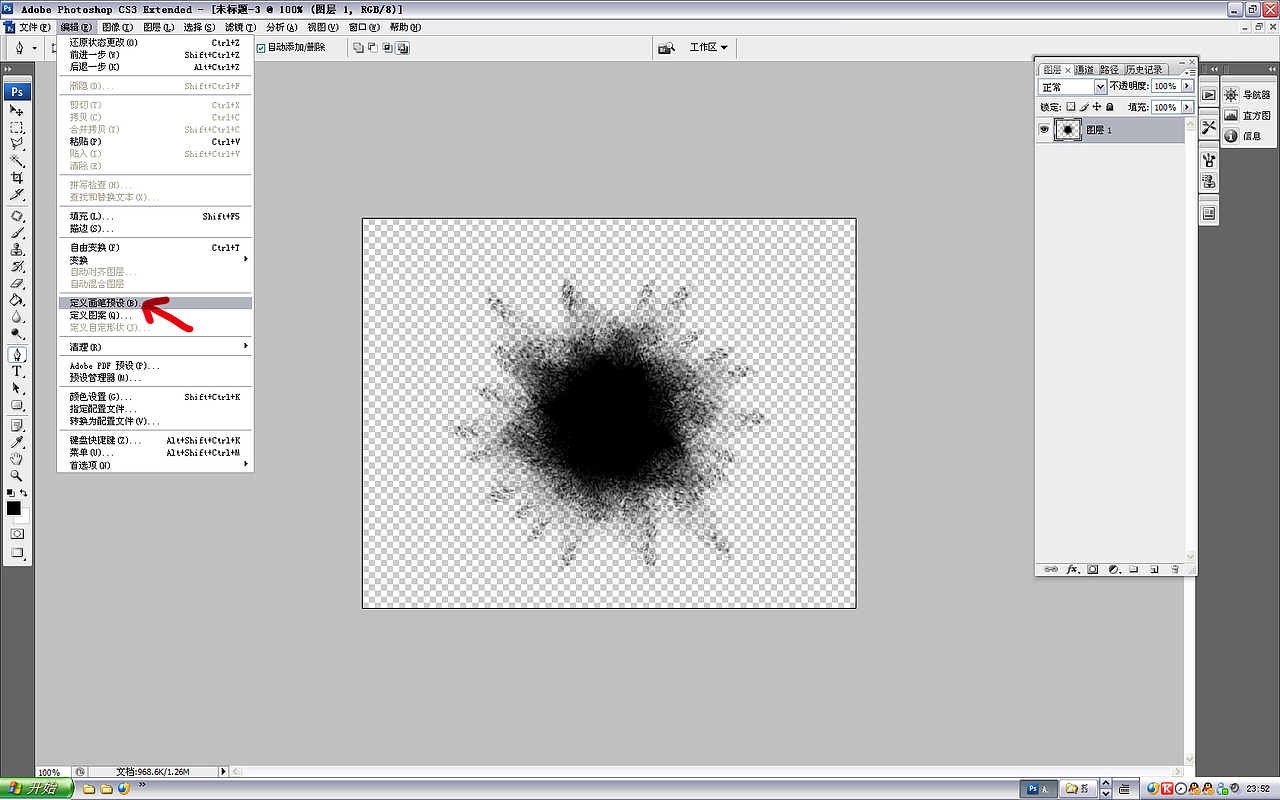The image size is (1280, 800).
Task: Open the 滤镜 menu
Action: 239,27
